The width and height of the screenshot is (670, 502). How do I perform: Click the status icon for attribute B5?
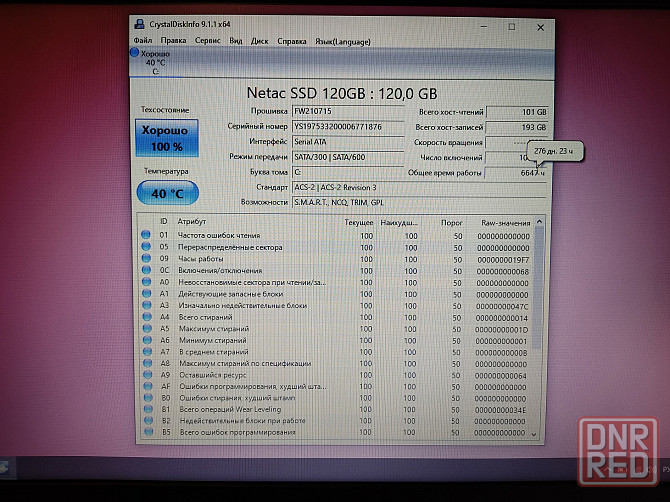click(149, 432)
